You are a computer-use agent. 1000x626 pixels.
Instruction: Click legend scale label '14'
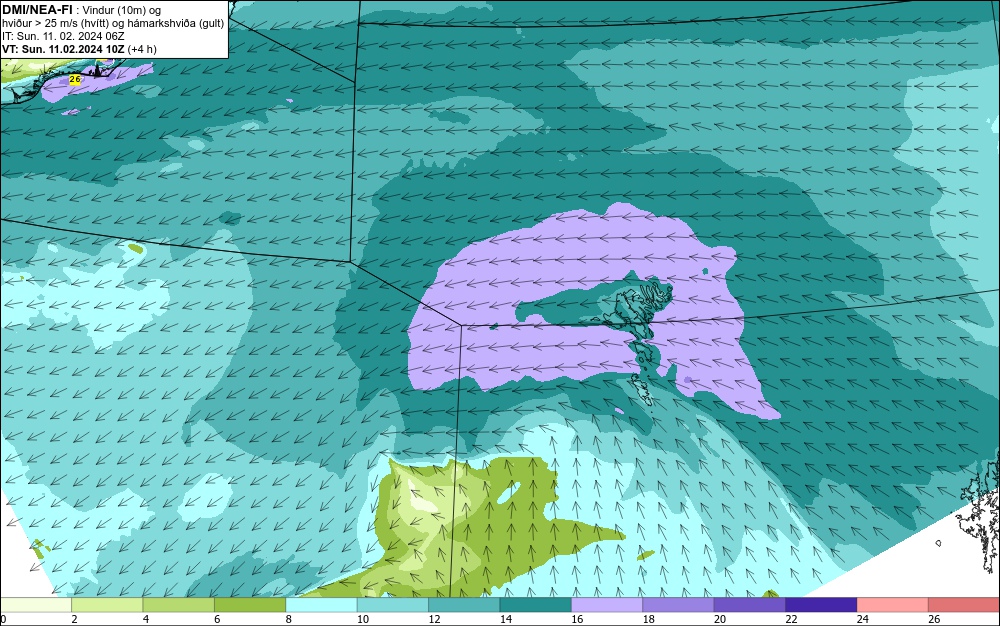point(506,619)
